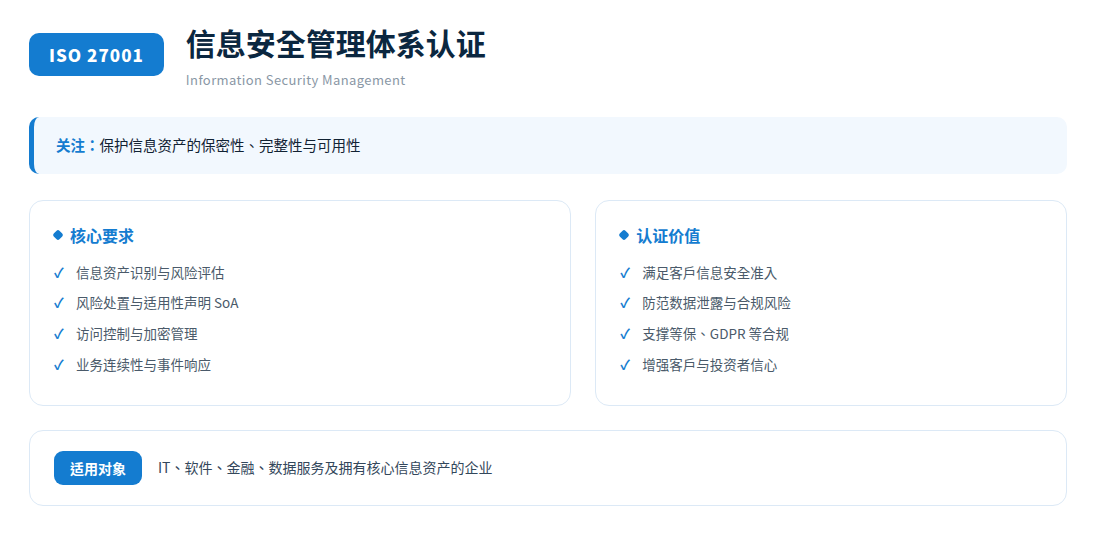Select the heading 信息安全管理体系认证
Image resolution: width=1095 pixels, height=534 pixels.
336,45
